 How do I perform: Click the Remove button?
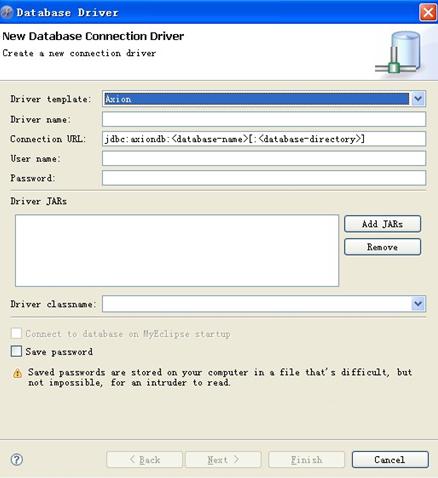pos(382,247)
